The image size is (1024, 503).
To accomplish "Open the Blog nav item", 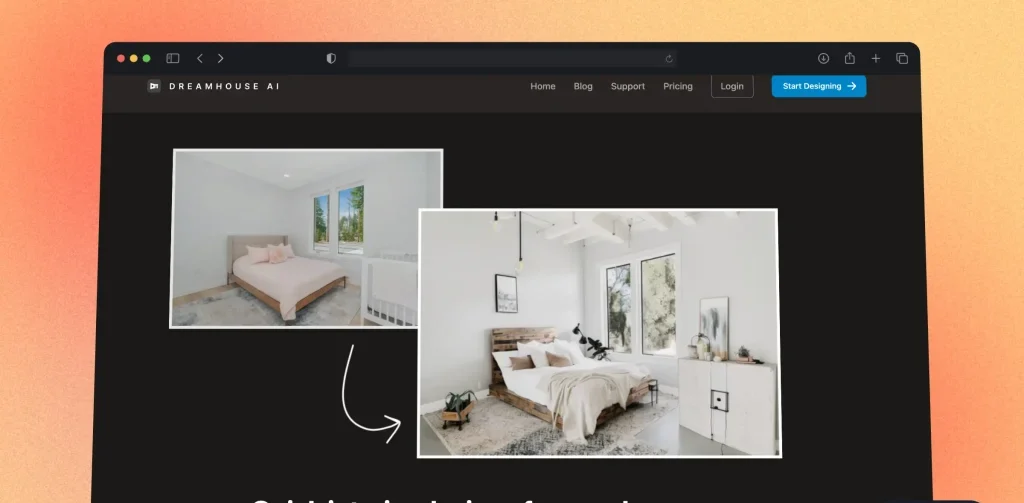I will [x=583, y=86].
